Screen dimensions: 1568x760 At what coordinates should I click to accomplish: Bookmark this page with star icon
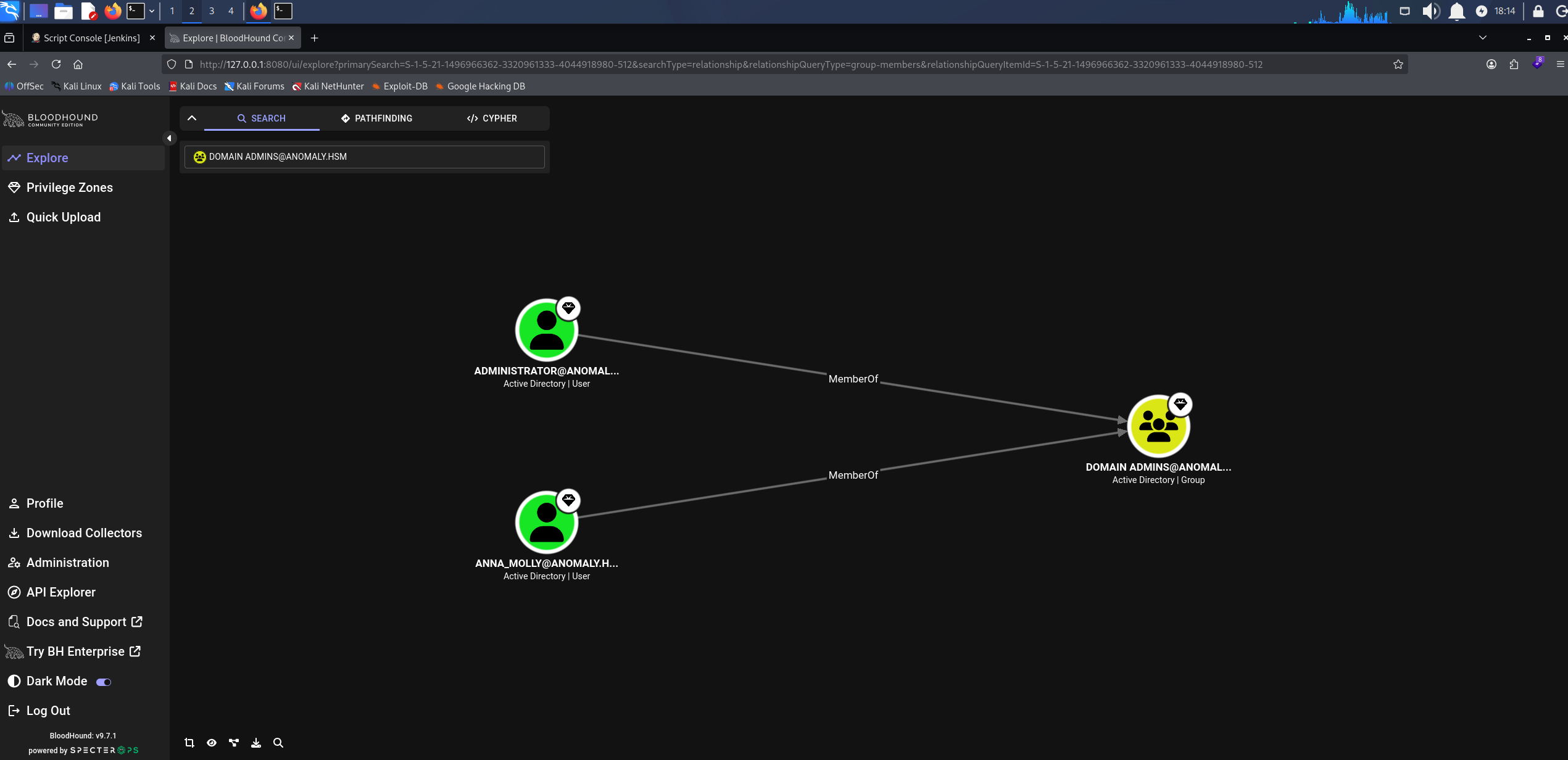point(1398,64)
